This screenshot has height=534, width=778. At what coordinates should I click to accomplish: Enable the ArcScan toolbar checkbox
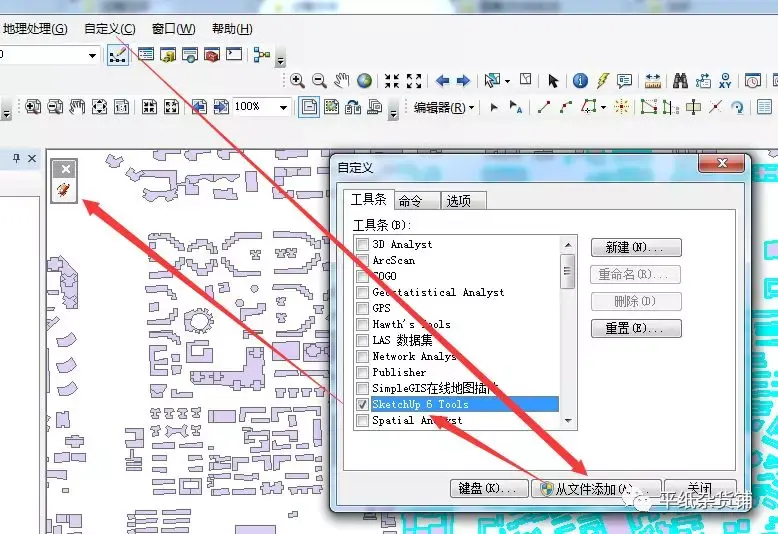tap(362, 260)
